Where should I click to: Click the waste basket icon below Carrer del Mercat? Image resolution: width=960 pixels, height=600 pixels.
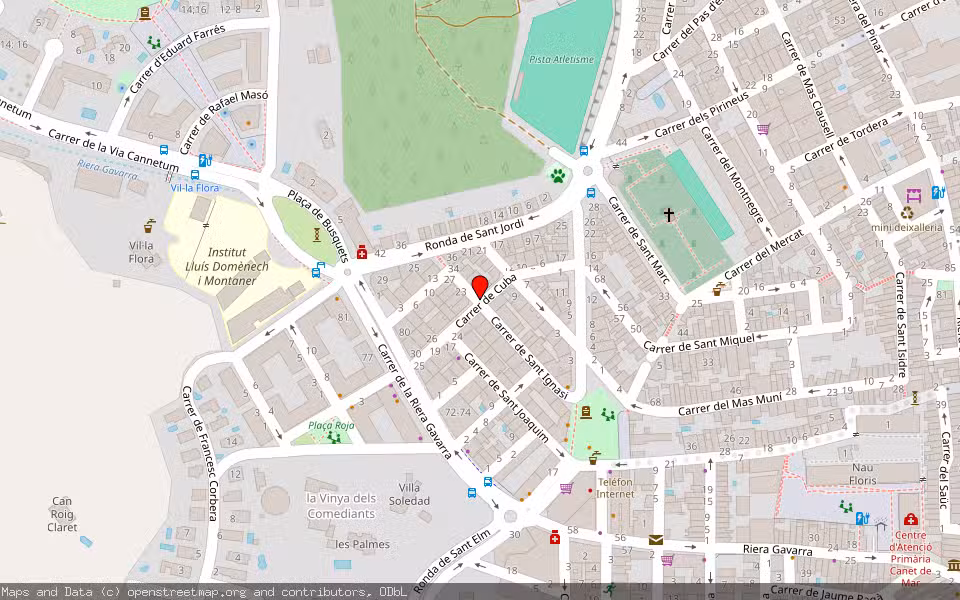point(716,294)
